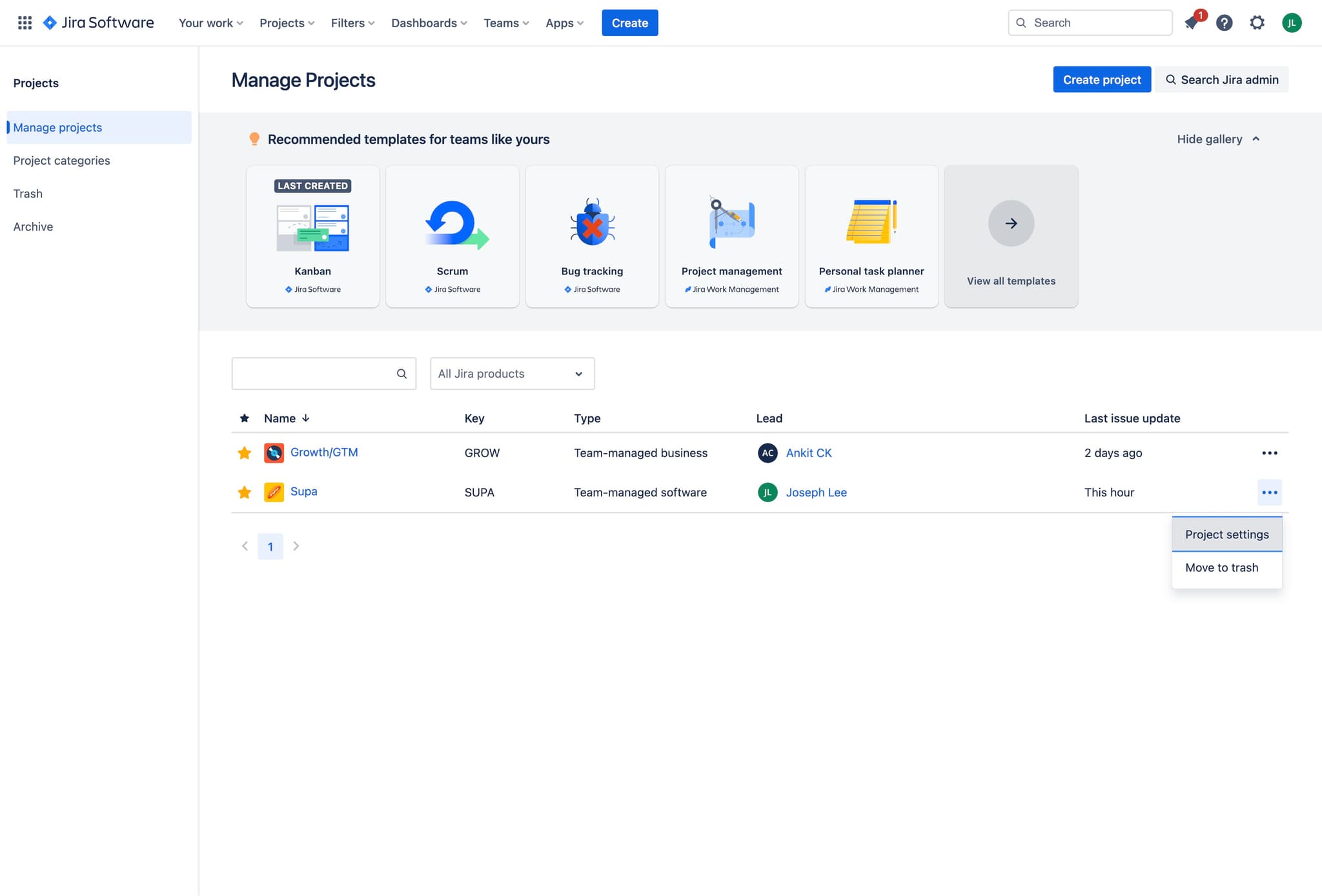Click the Jira Software logo
This screenshot has width=1322, height=896.
(98, 23)
